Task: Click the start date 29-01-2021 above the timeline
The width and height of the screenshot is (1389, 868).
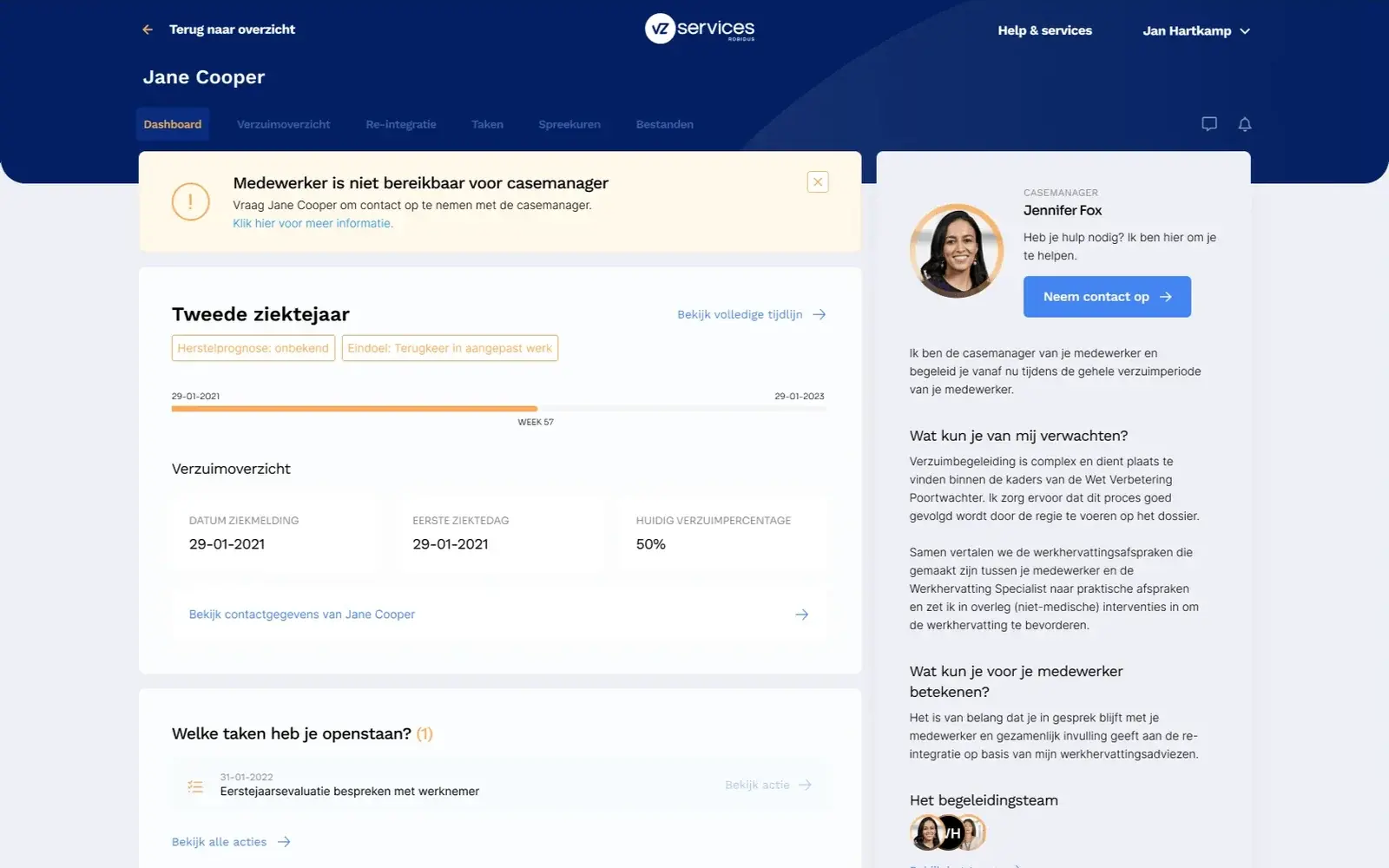Action: point(195,396)
